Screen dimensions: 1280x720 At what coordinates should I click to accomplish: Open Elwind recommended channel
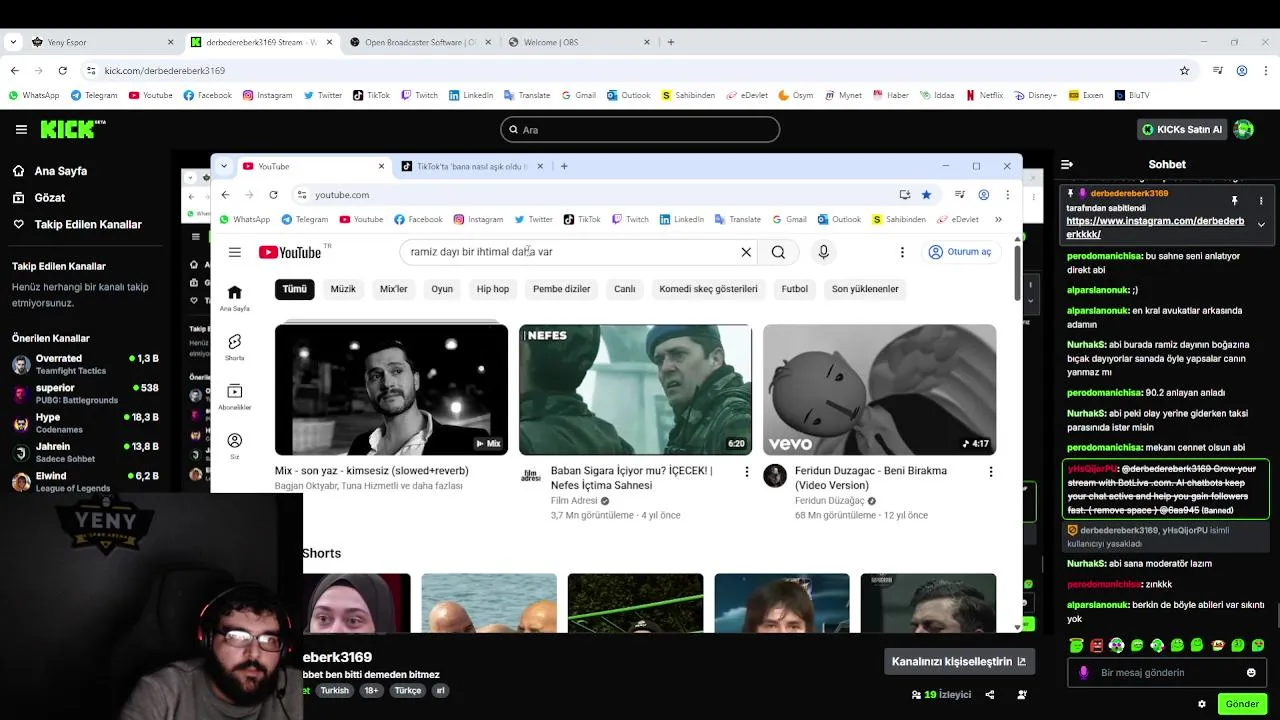pyautogui.click(x=85, y=482)
